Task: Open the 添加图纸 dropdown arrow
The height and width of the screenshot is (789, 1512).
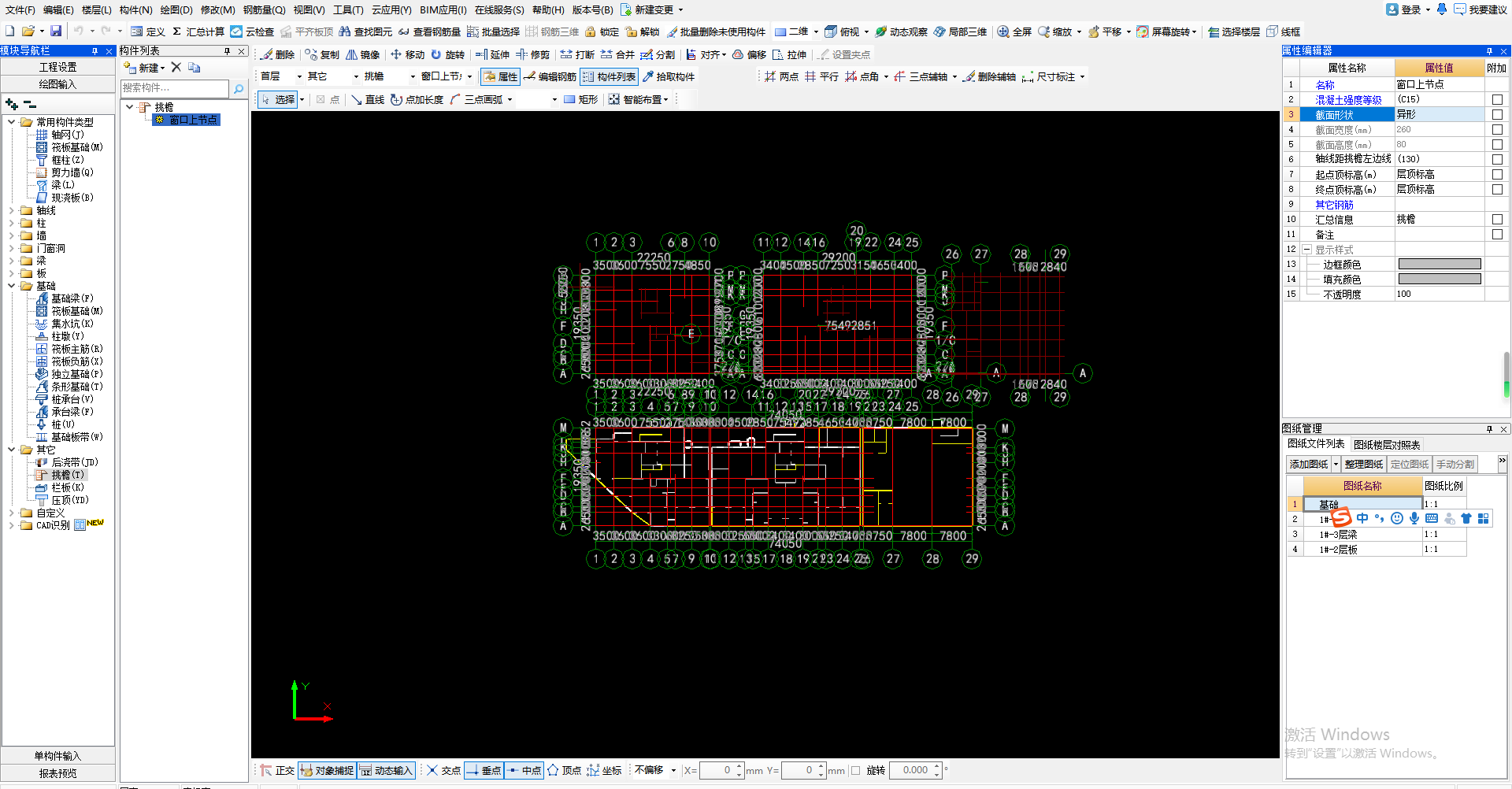Action: pos(1336,465)
